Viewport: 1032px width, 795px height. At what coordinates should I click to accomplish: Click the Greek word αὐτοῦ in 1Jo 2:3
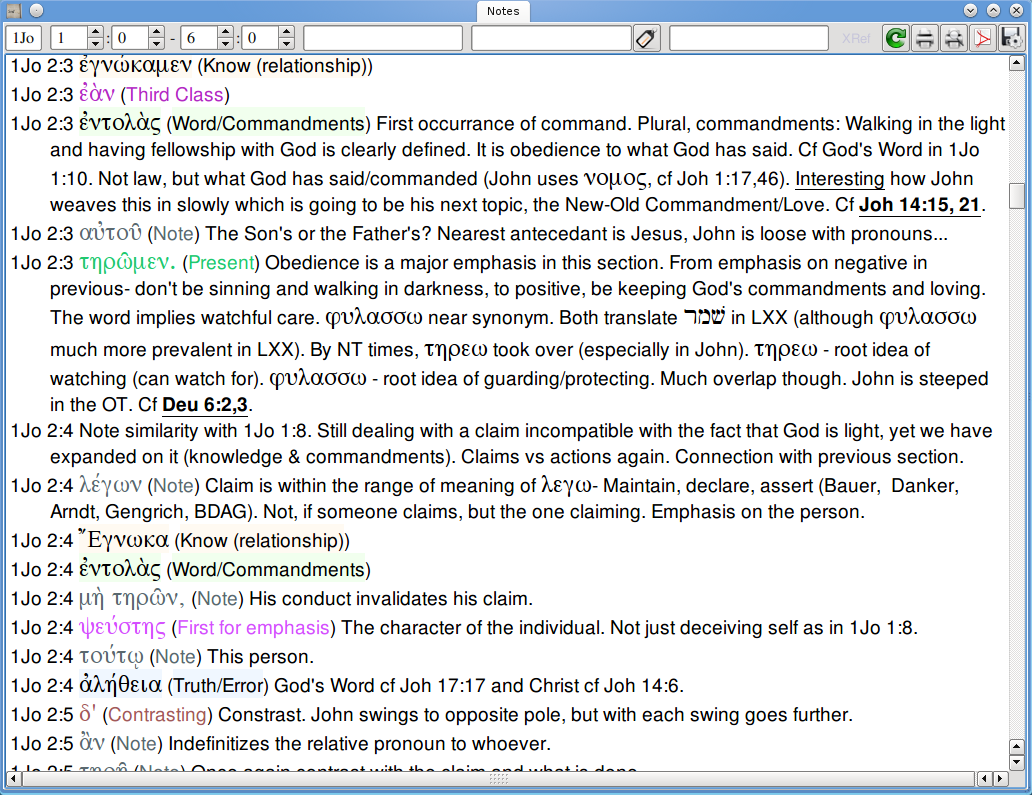coord(111,234)
